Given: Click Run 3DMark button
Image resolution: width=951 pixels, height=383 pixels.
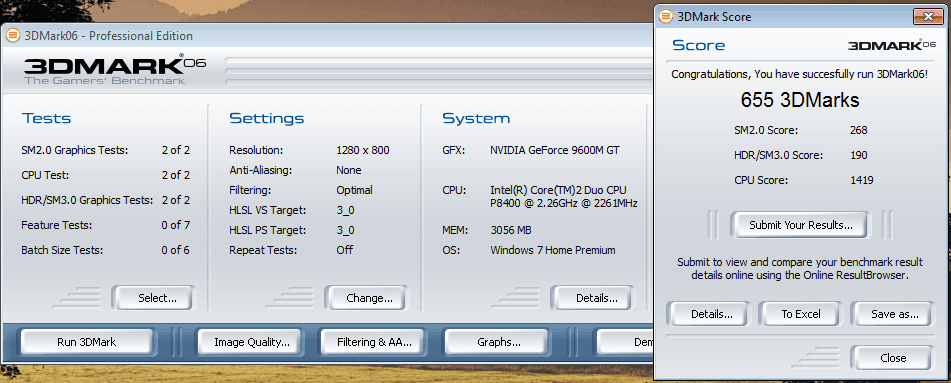Looking at the screenshot, I should point(86,342).
